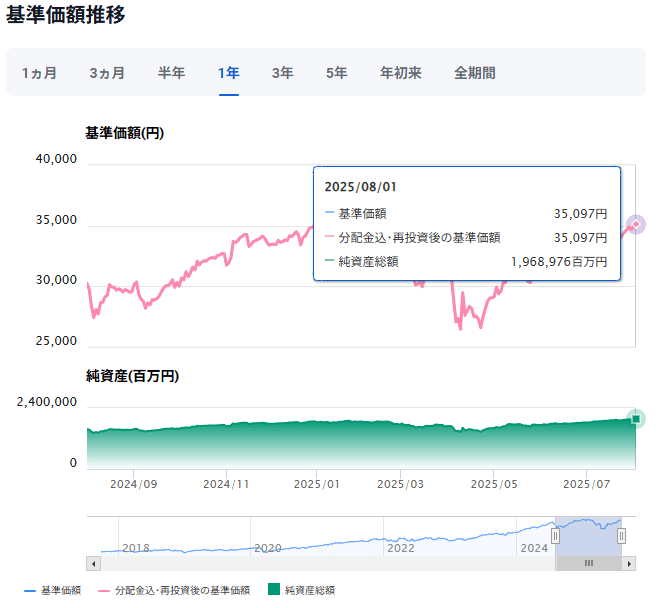Viewport: 663px width, 608px height.
Task: Switch to the 3年 period tab
Action: 282,73
